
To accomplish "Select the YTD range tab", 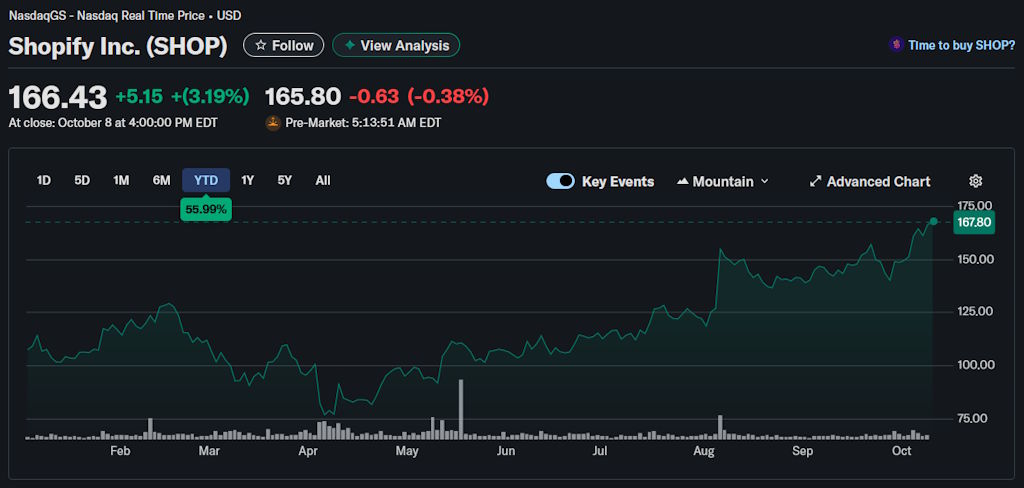I will (206, 181).
